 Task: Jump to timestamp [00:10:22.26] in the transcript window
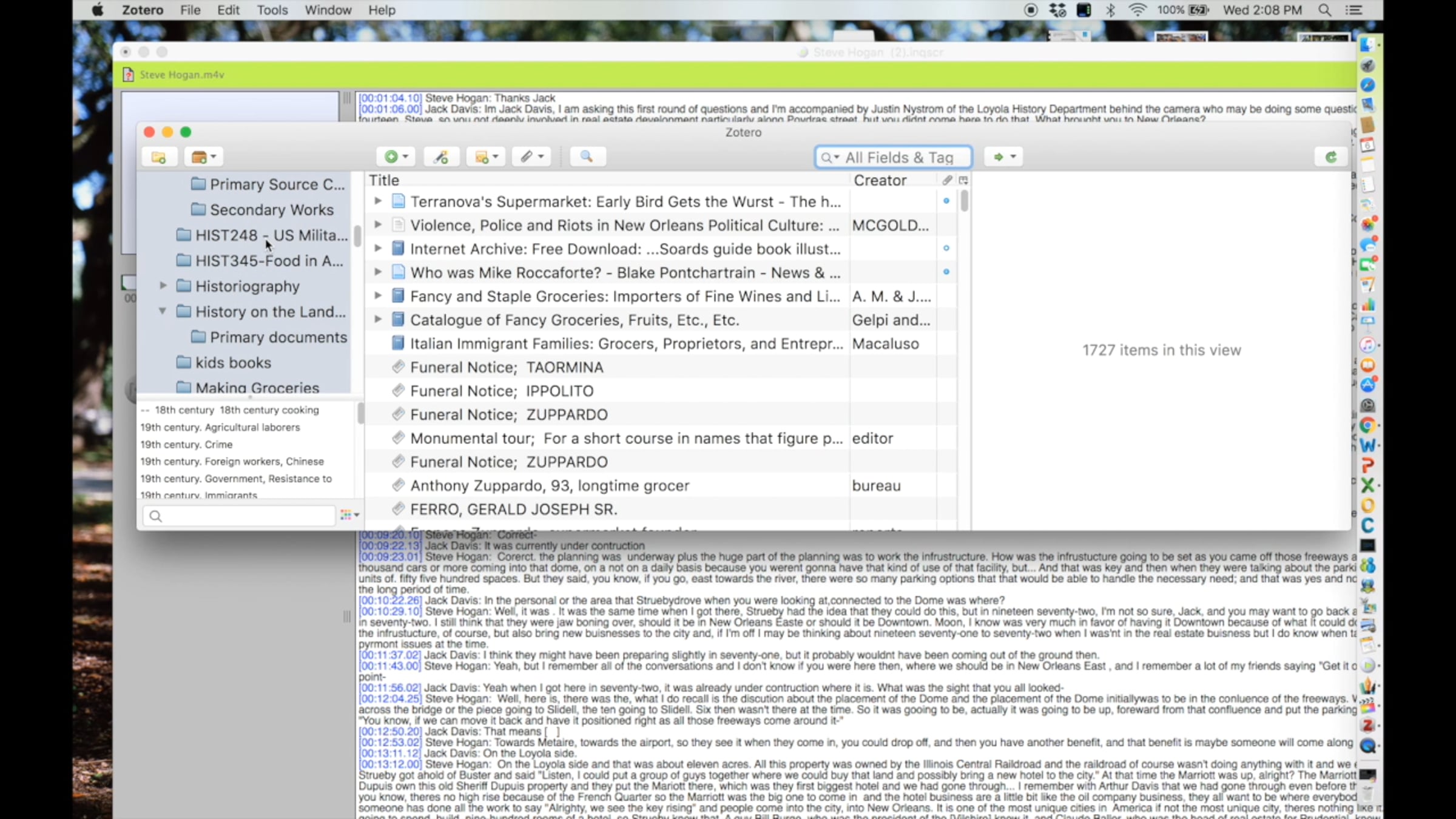coord(390,601)
